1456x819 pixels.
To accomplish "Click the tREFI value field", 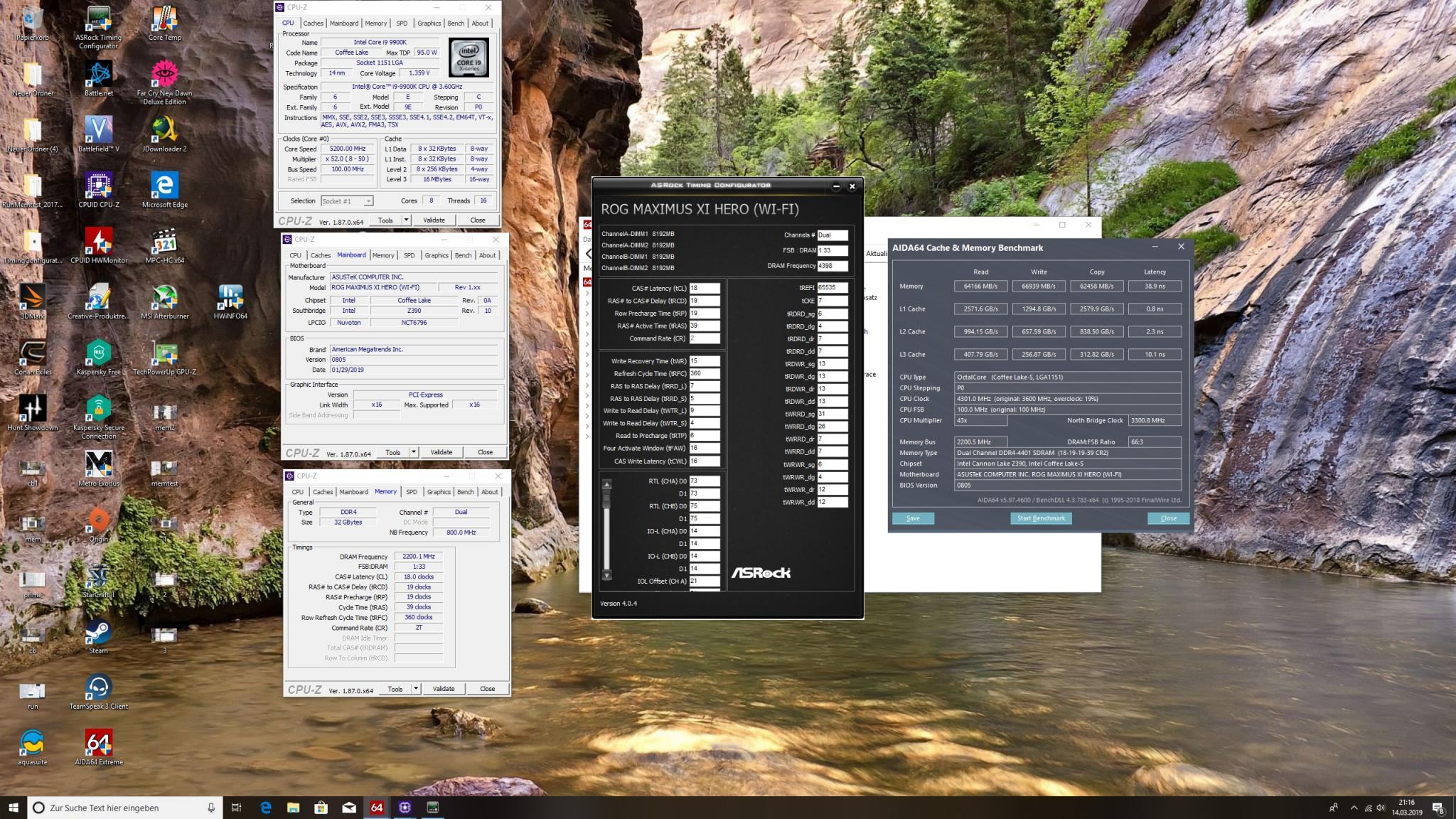I will [833, 288].
